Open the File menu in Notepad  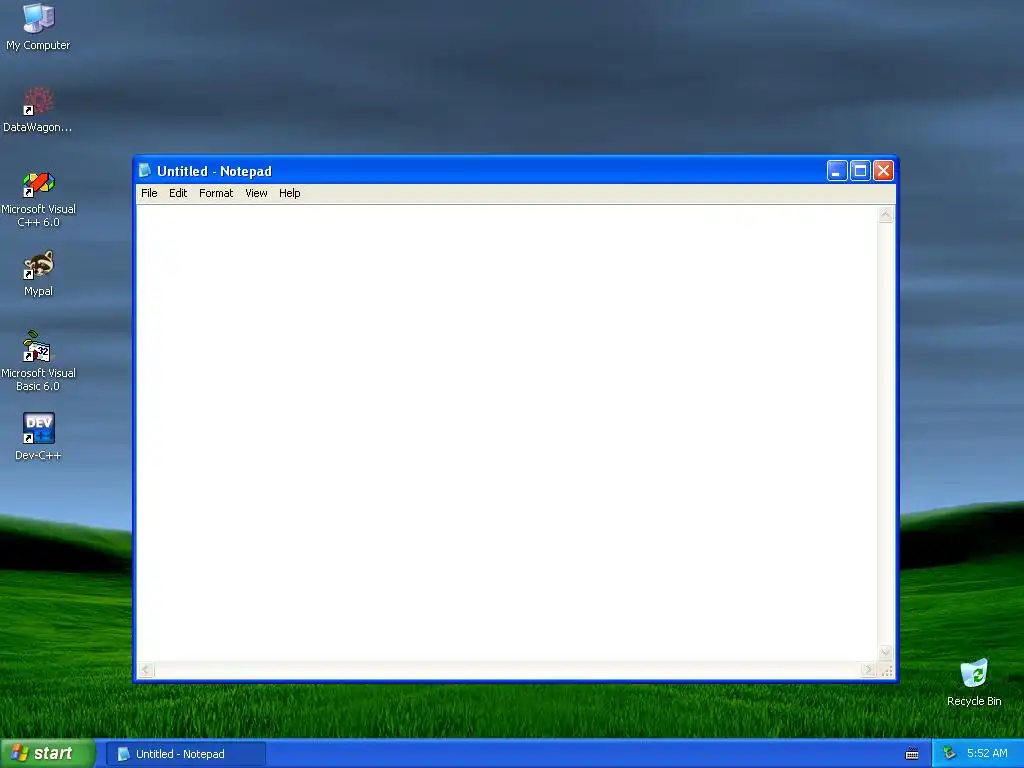click(x=149, y=193)
